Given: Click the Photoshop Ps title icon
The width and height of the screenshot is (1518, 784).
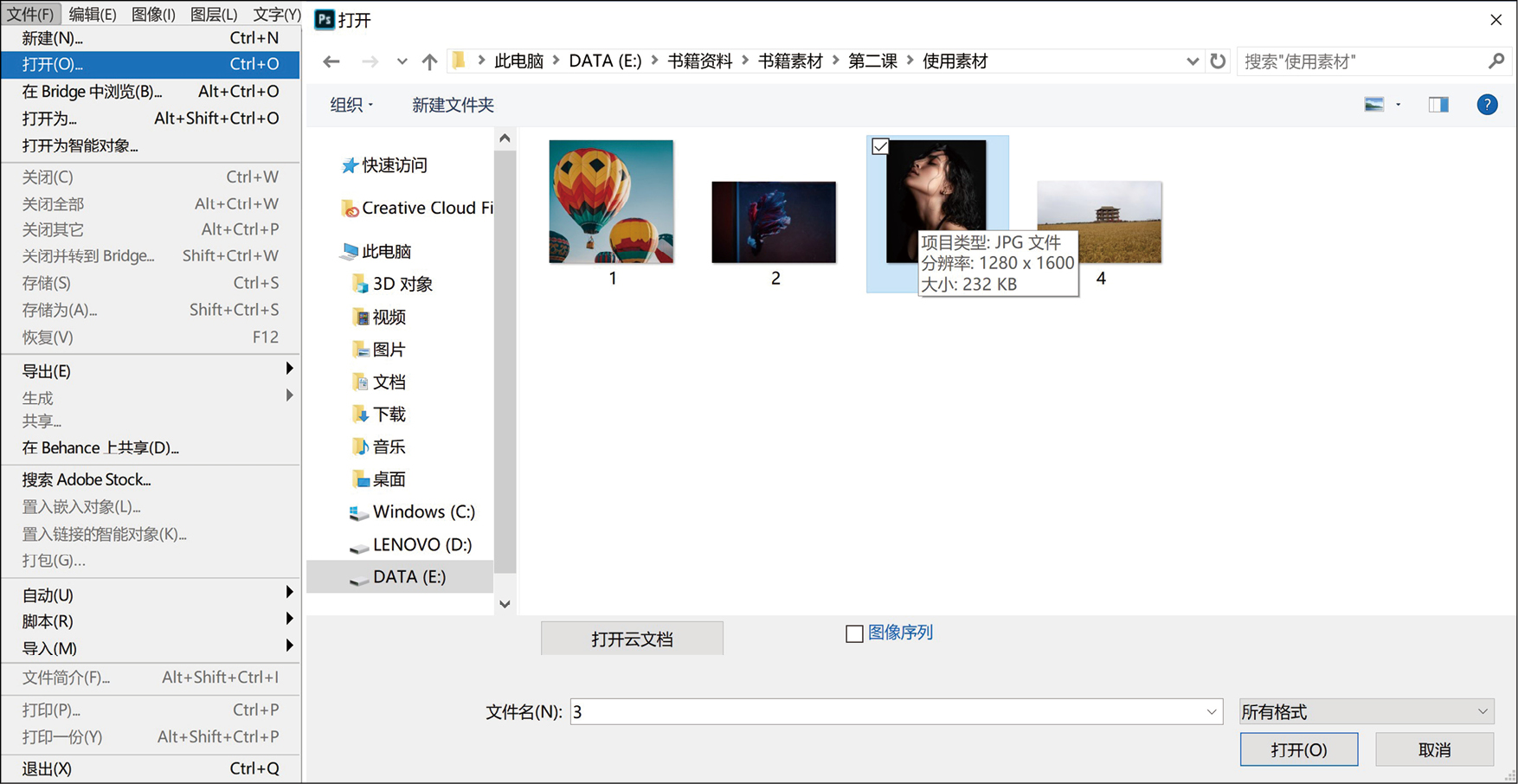Looking at the screenshot, I should (x=325, y=19).
